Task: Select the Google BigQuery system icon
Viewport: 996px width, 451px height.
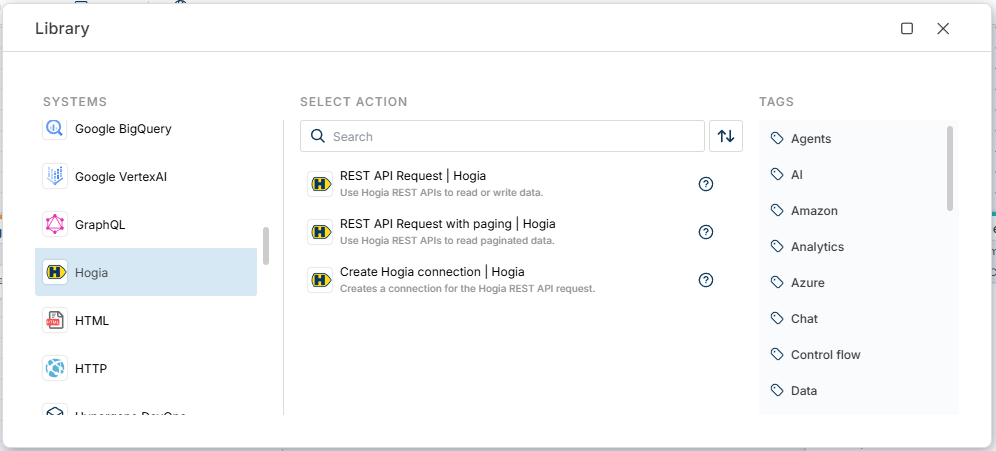Action: (55, 129)
